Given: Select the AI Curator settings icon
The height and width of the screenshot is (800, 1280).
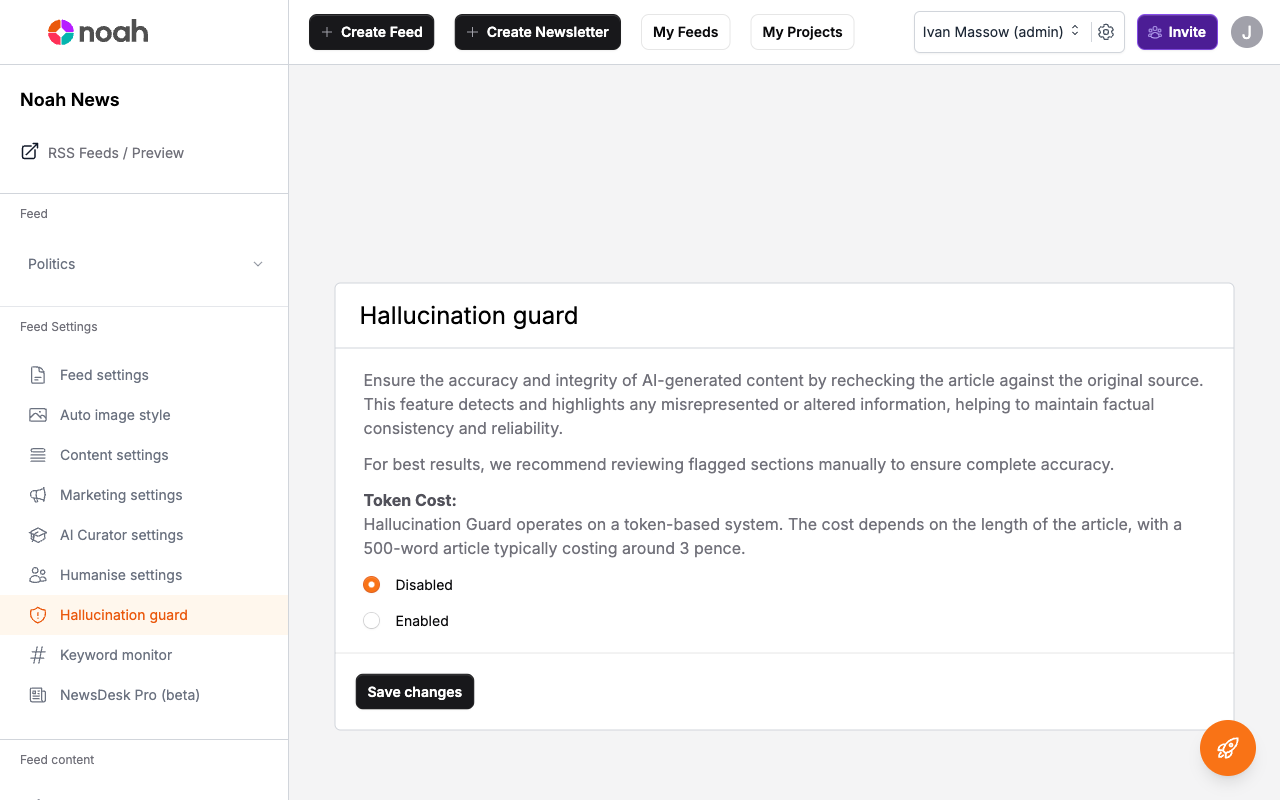Looking at the screenshot, I should [x=37, y=535].
